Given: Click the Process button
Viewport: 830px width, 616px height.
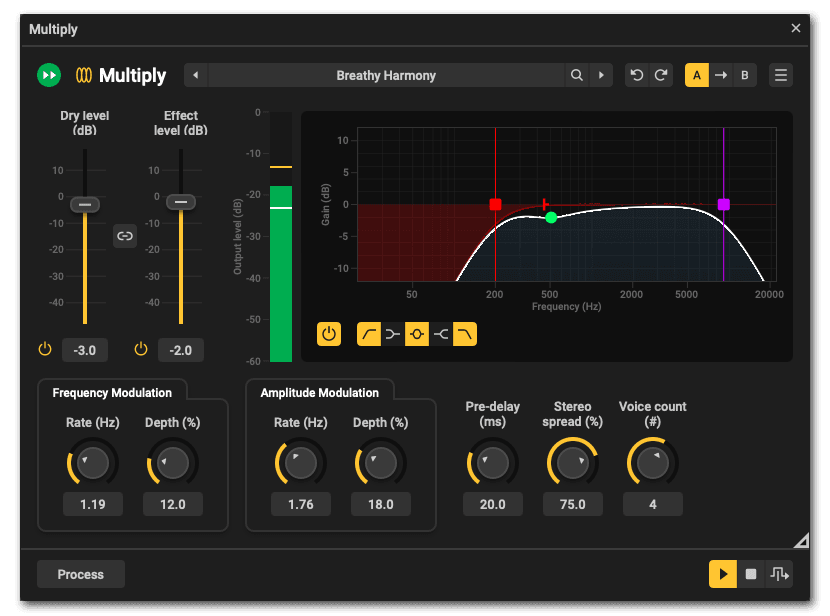Looking at the screenshot, I should 81,574.
